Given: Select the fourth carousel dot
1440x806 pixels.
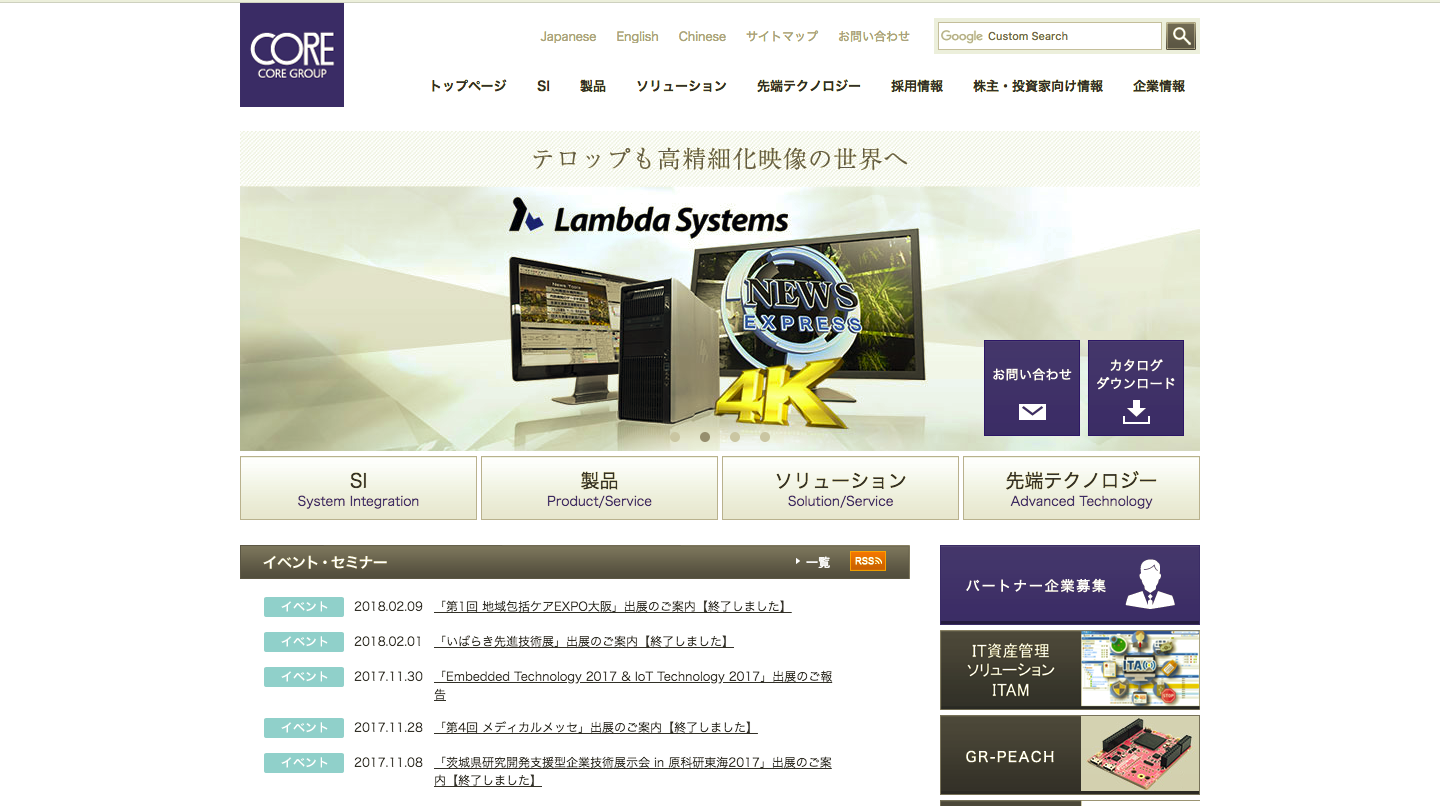Looking at the screenshot, I should pos(765,437).
